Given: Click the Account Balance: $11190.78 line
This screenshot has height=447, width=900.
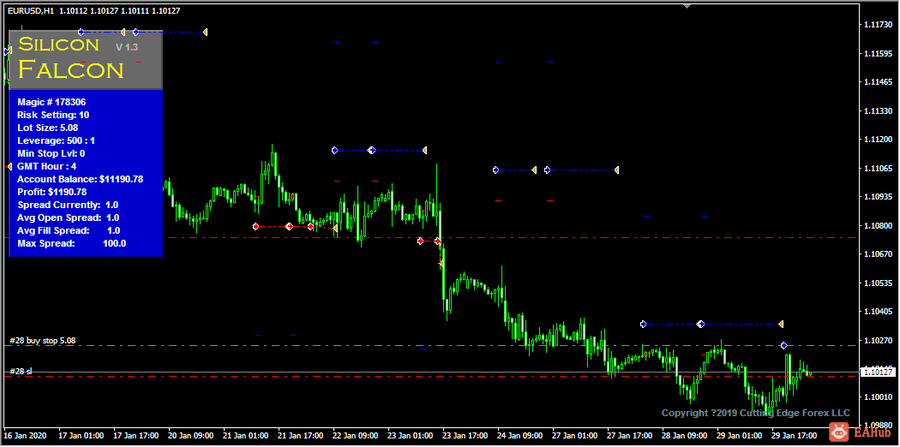Looking at the screenshot, I should 80,179.
